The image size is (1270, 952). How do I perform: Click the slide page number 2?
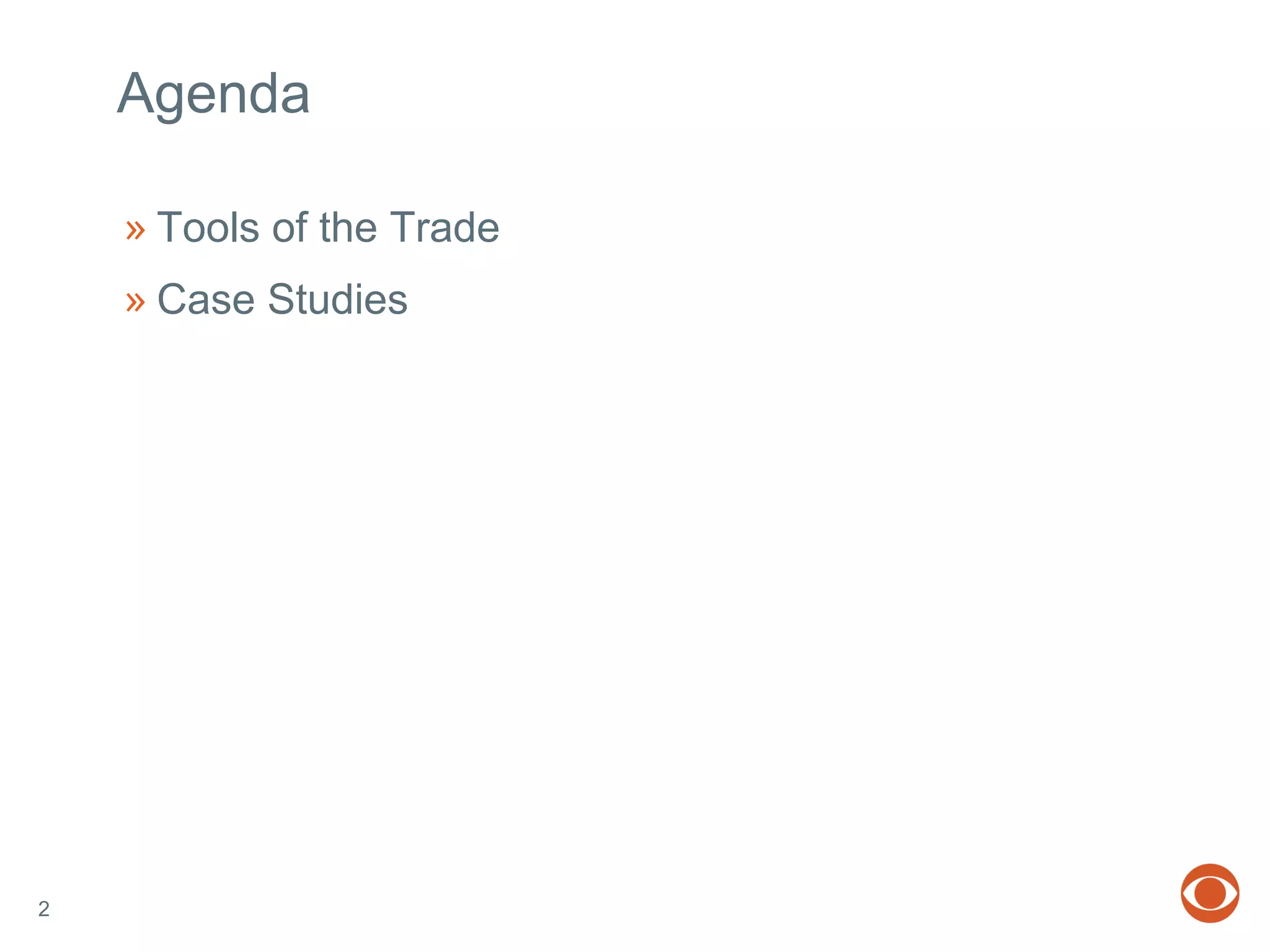[43, 909]
